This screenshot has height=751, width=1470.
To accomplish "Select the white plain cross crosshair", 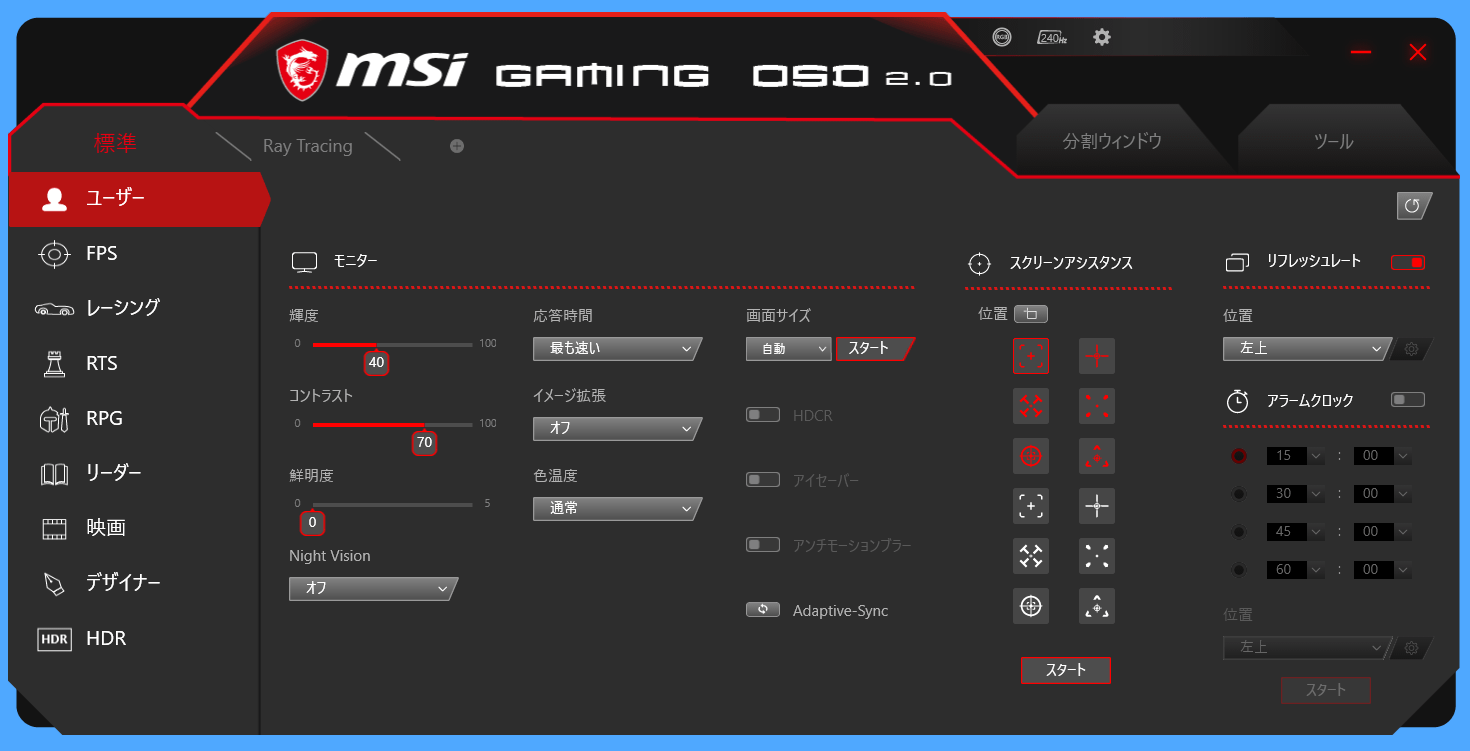I will click(1097, 506).
